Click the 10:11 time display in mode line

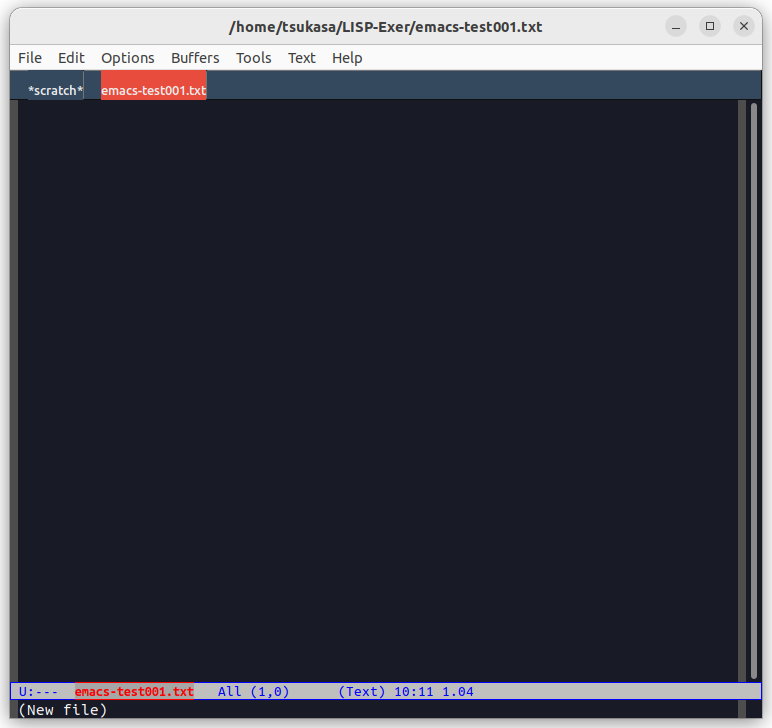point(414,691)
